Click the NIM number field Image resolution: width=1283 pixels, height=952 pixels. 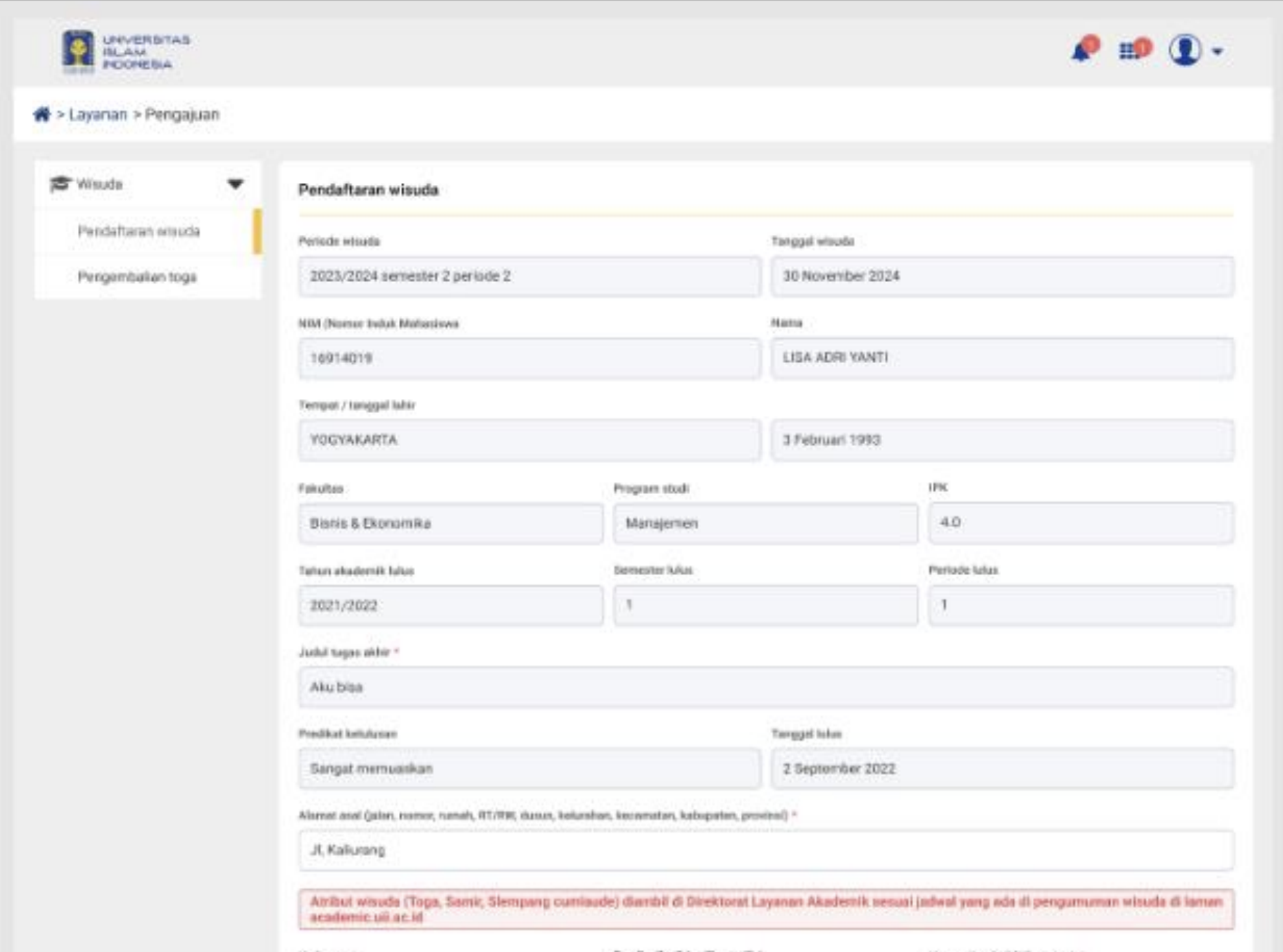pyautogui.click(x=529, y=358)
